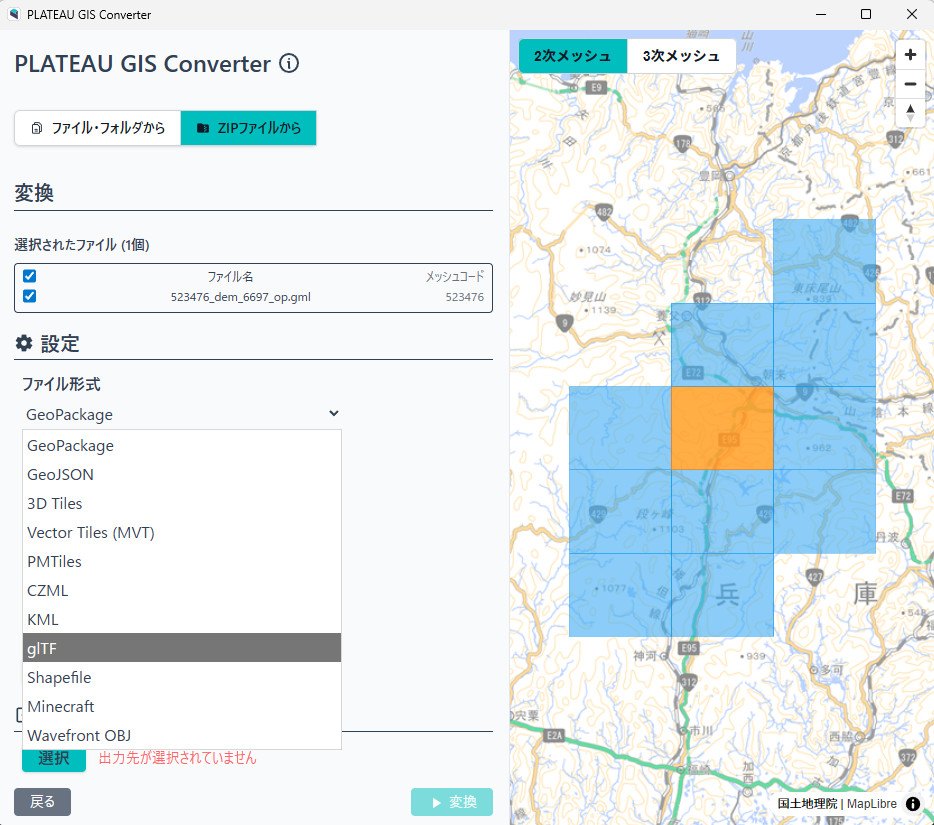The image size is (934, 825).
Task: Toggle the select-all checkbox in file header
Action: (x=30, y=276)
